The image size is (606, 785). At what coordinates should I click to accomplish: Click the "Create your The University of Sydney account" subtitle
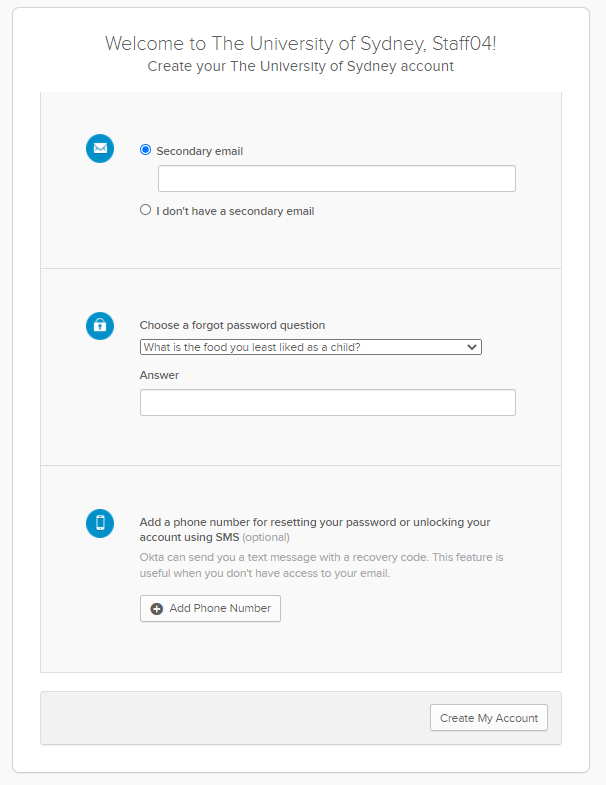(301, 66)
